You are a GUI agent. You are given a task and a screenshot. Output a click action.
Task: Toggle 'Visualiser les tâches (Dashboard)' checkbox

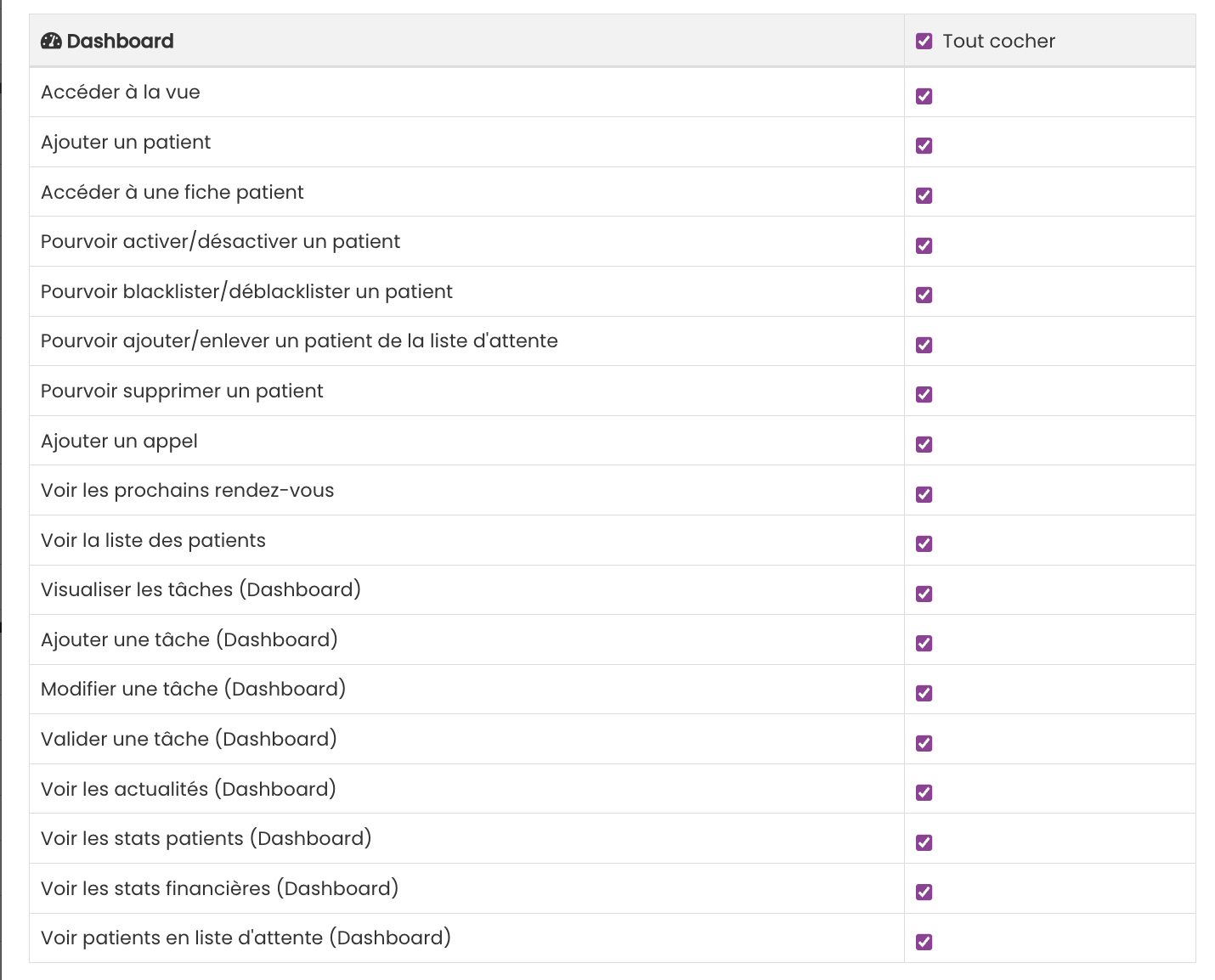point(924,594)
